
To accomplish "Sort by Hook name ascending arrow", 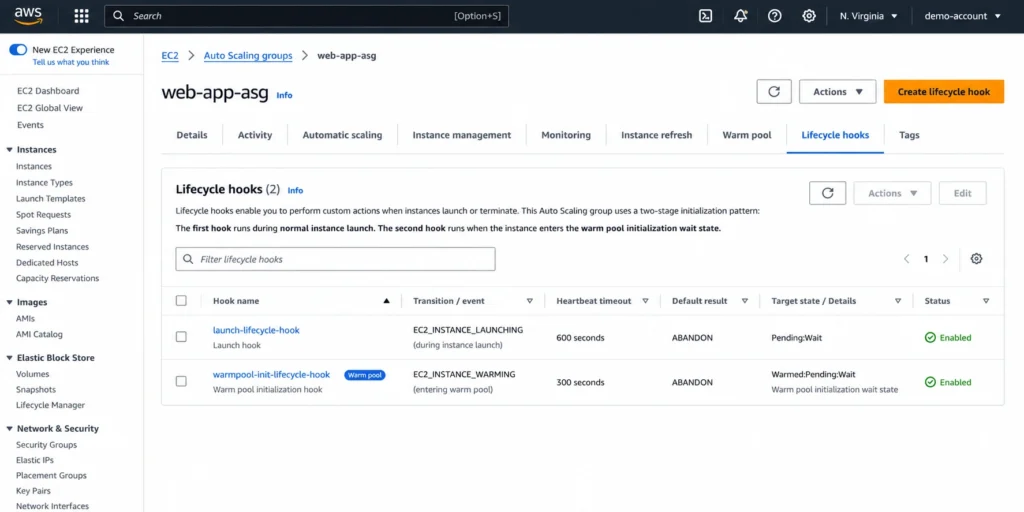I will [x=386, y=301].
